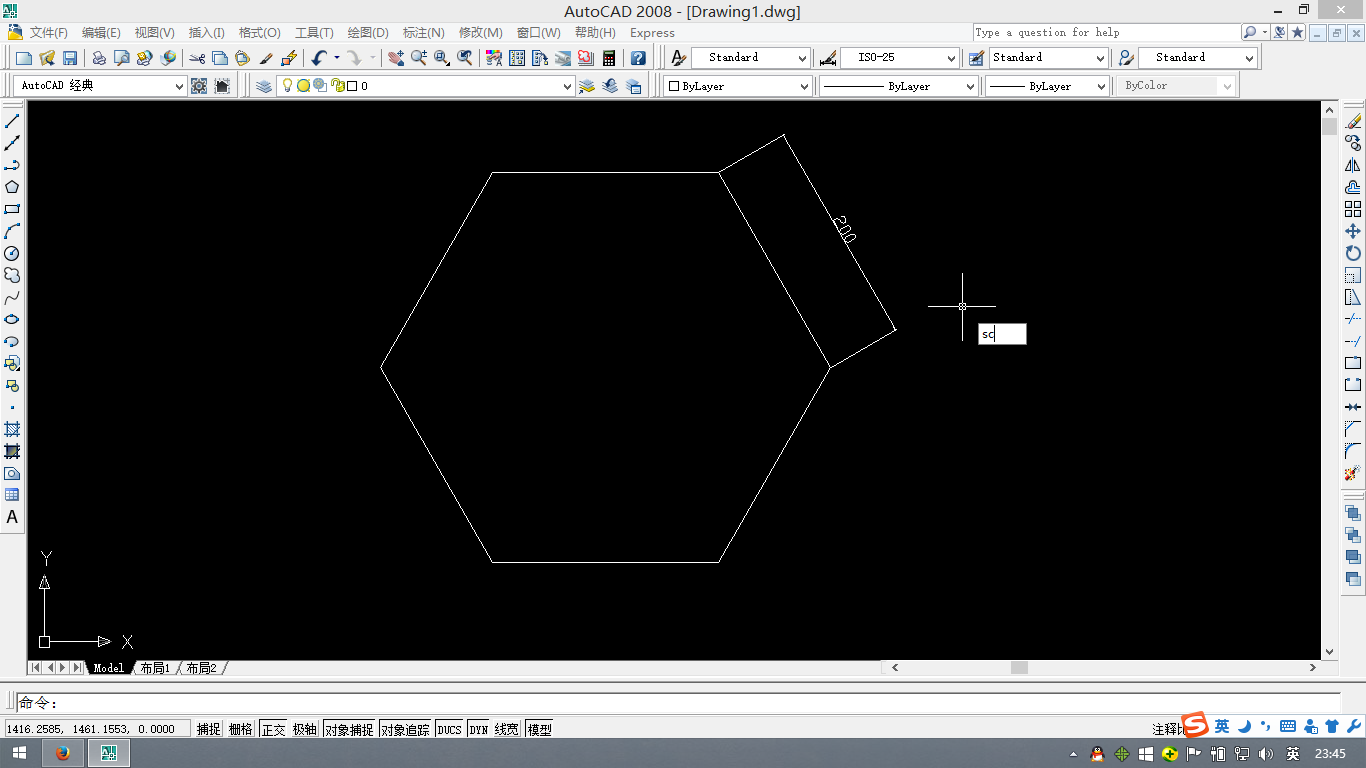
Task: Click the horizontal scrollbar thumb
Action: coord(1019,668)
